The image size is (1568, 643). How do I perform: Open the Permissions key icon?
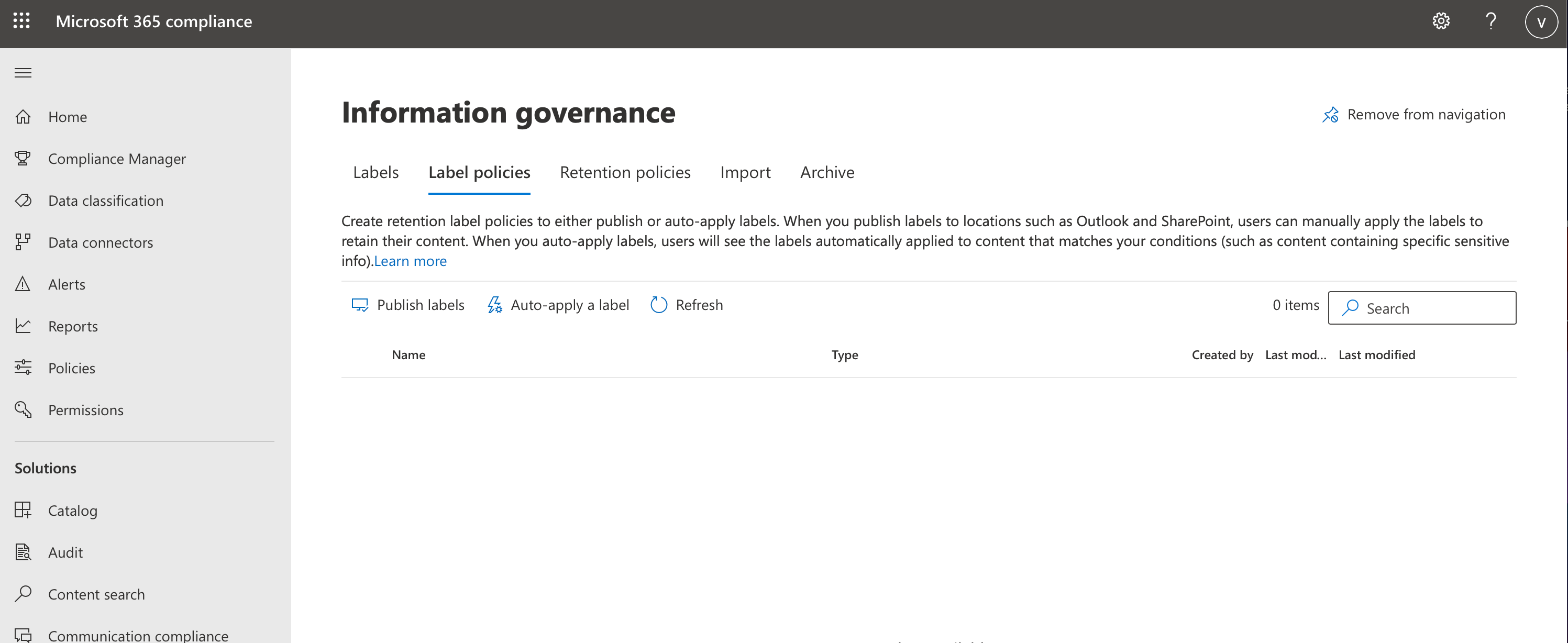(x=23, y=410)
